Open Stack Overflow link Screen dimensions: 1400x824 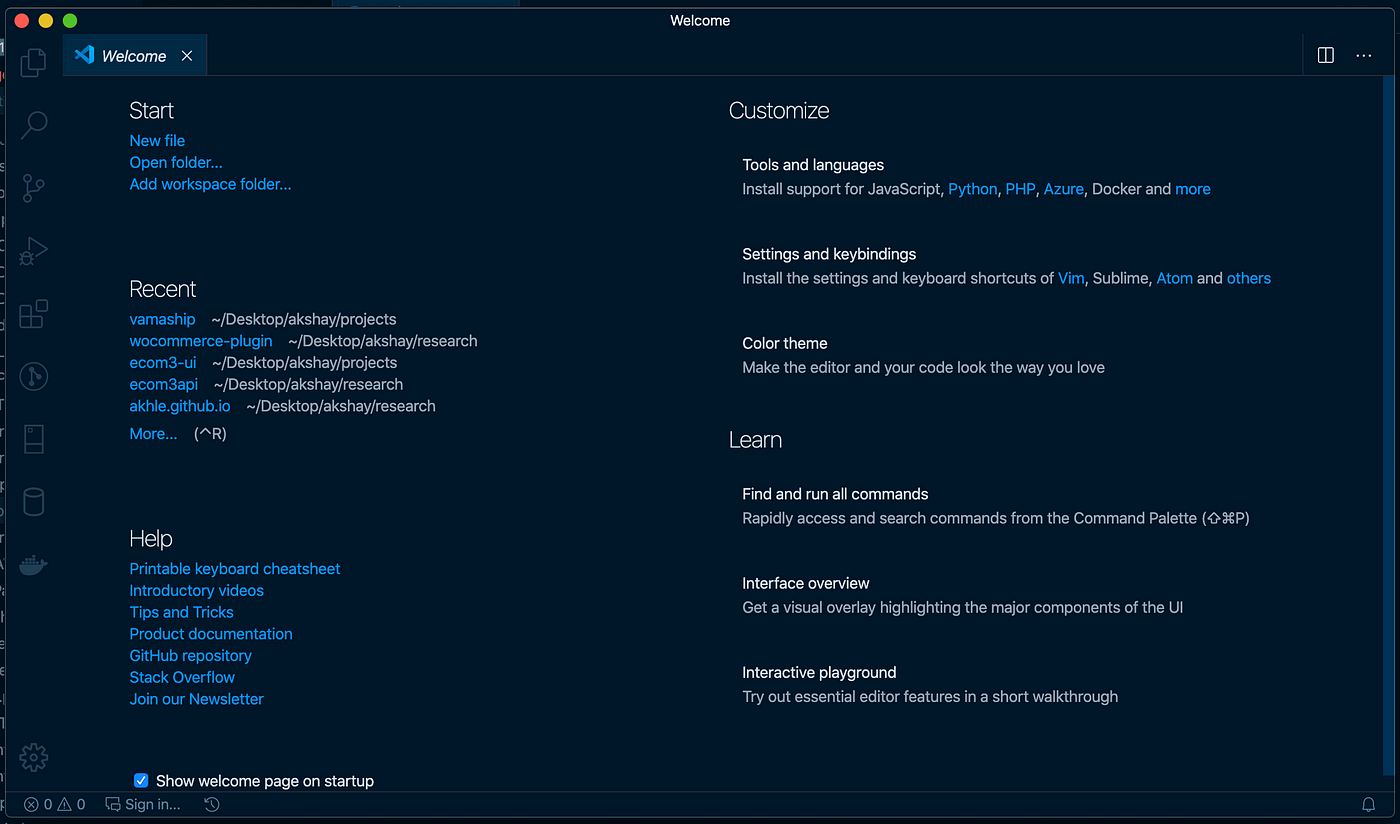click(182, 677)
